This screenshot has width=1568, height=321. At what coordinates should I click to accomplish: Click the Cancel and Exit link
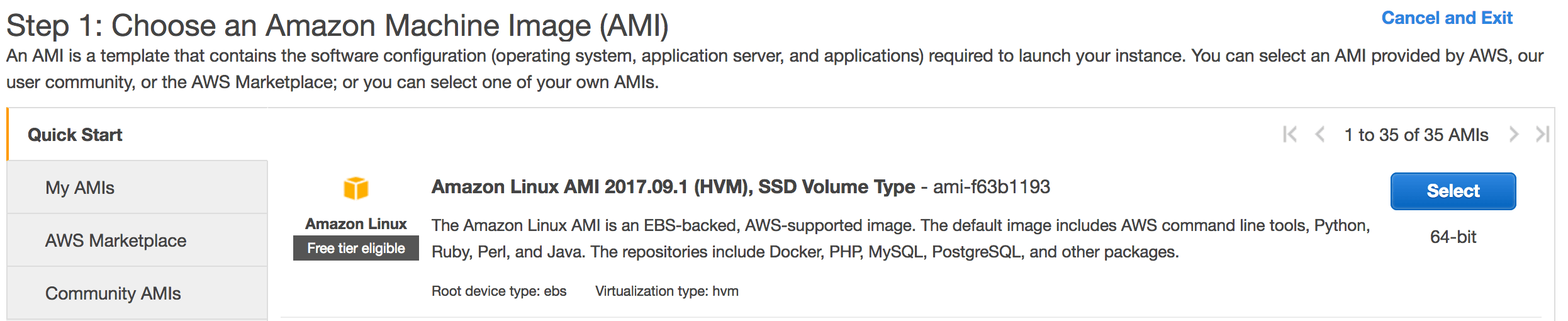[x=1446, y=18]
